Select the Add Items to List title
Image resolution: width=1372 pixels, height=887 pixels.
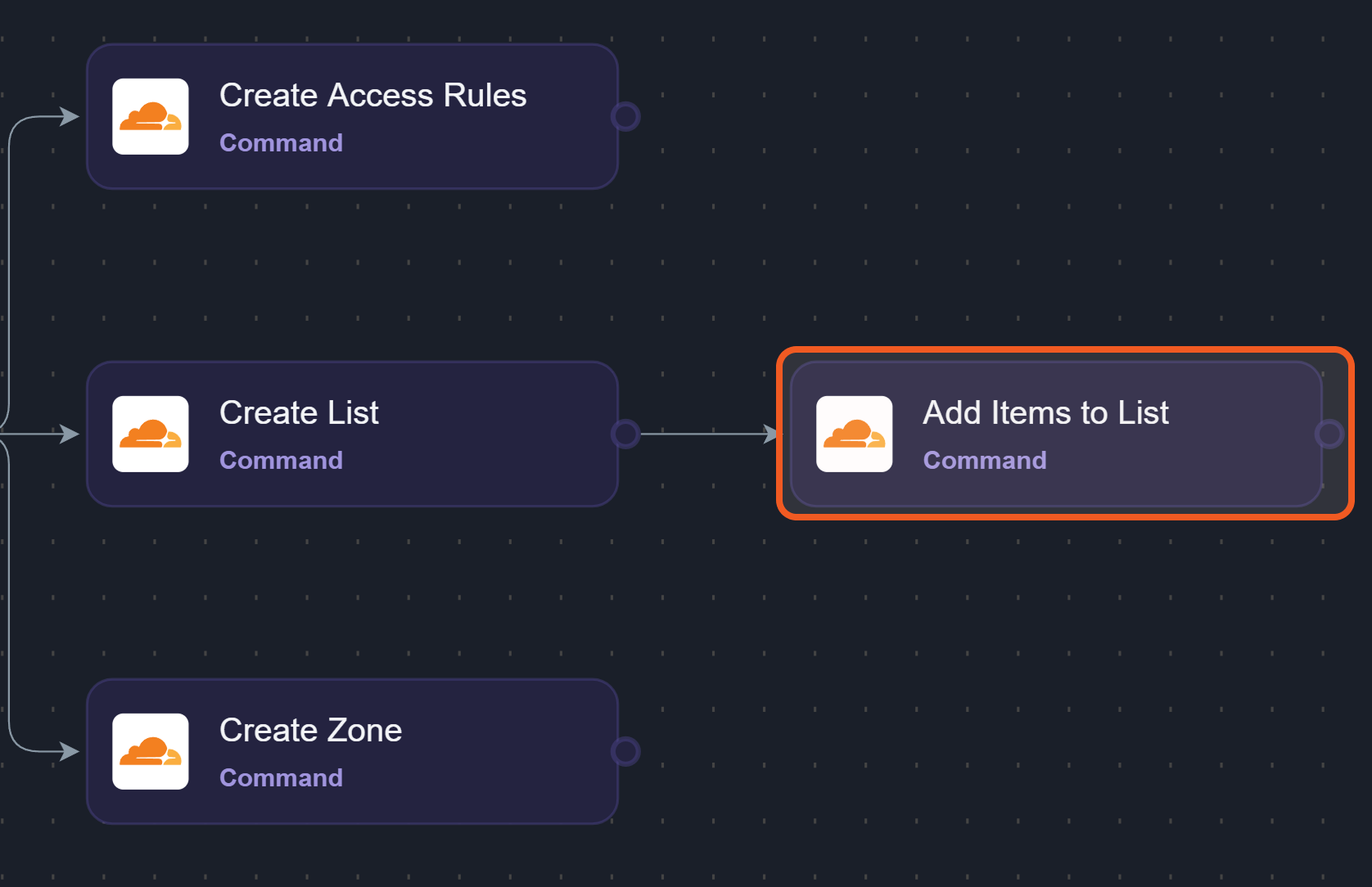click(x=1045, y=412)
